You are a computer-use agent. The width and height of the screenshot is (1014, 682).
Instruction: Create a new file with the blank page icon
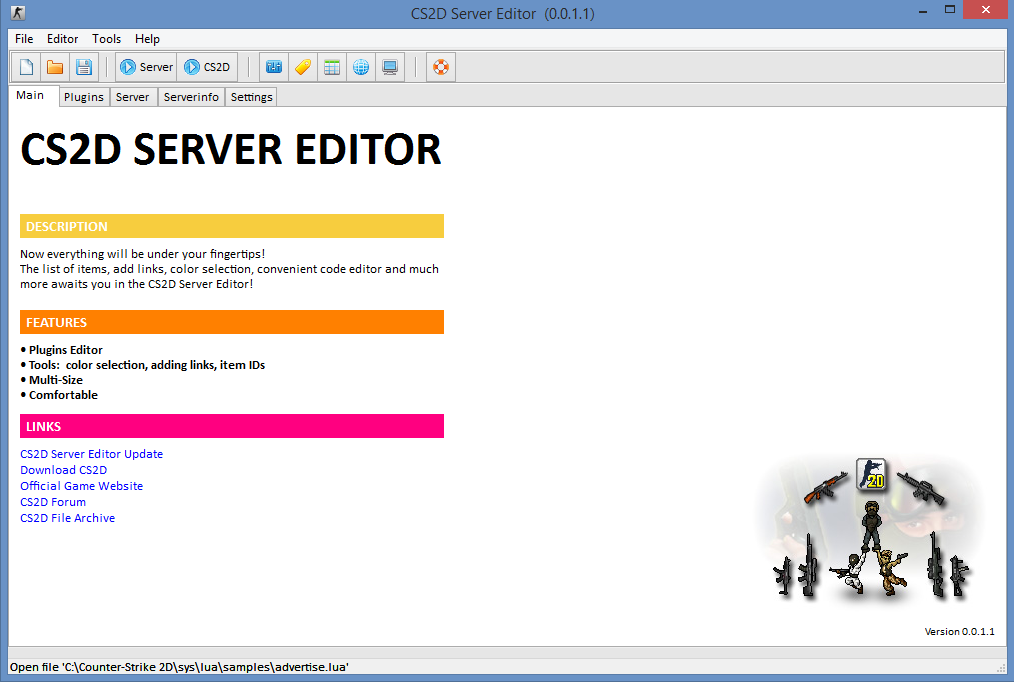point(27,67)
